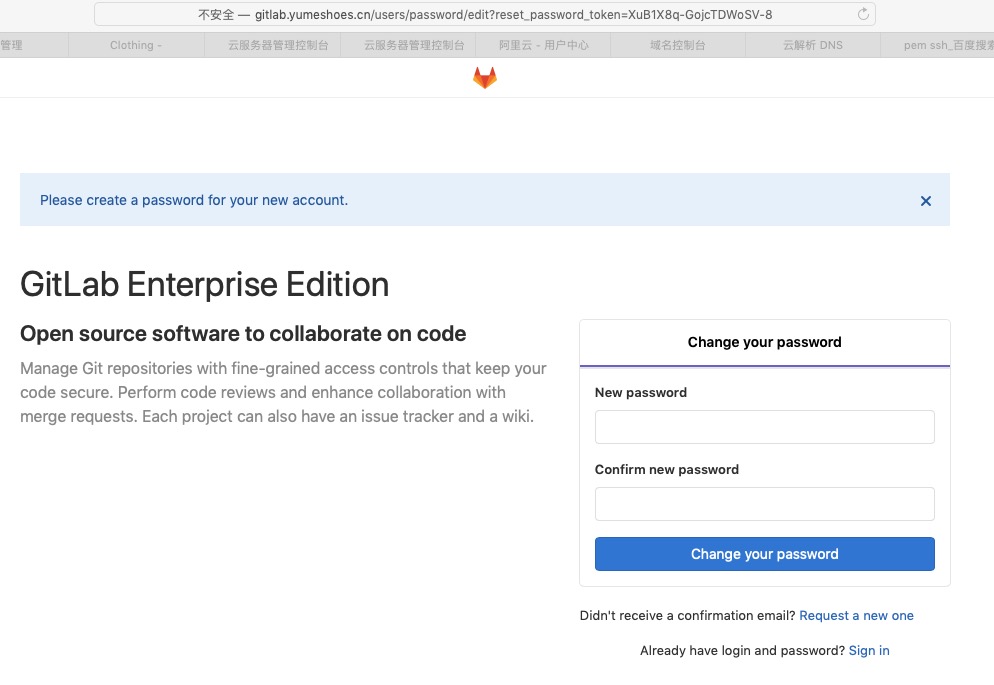This screenshot has height=685, width=994.
Task: Follow the Sign in link
Action: 868,650
